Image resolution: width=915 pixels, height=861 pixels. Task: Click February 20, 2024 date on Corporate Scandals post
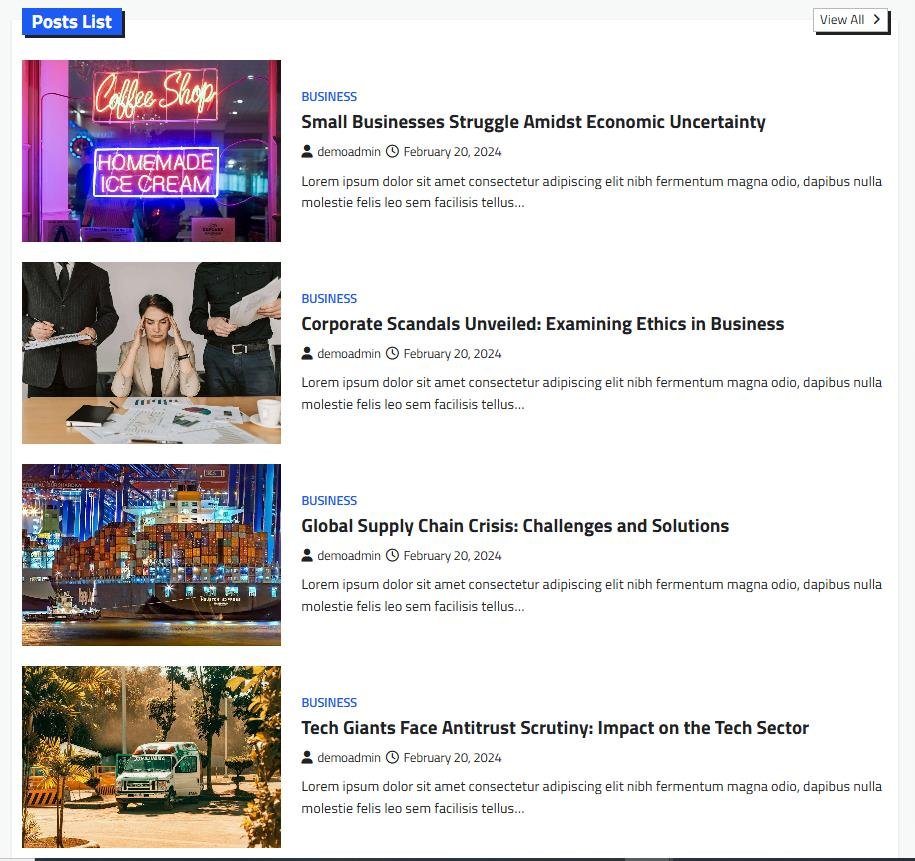tap(452, 354)
